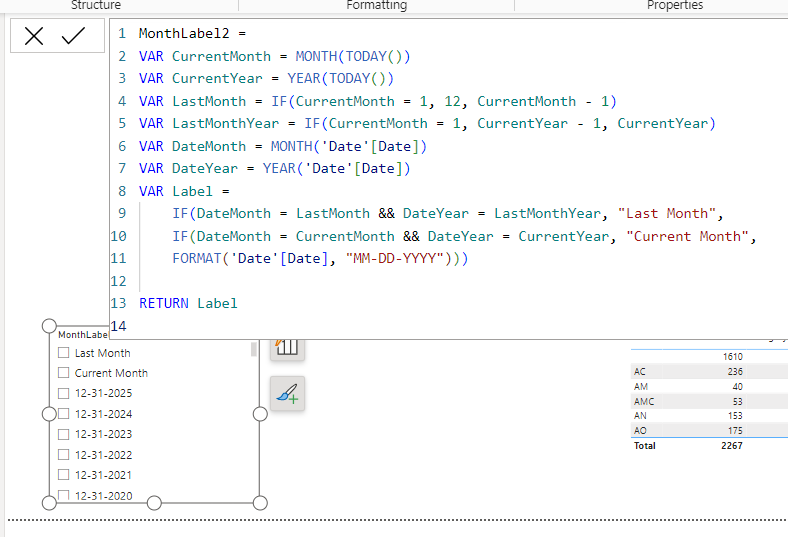Tick the 12-31-2025 checkbox

pos(63,393)
